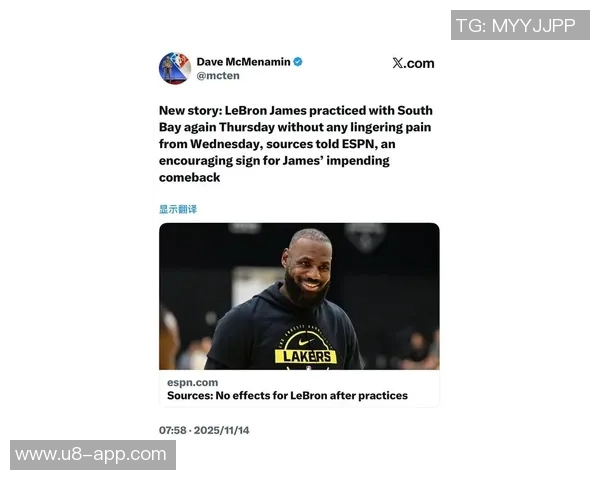Viewport: 600px width, 480px height.
Task: Open headline "Sources: No effects for LeBron after practices"
Action: (x=287, y=395)
